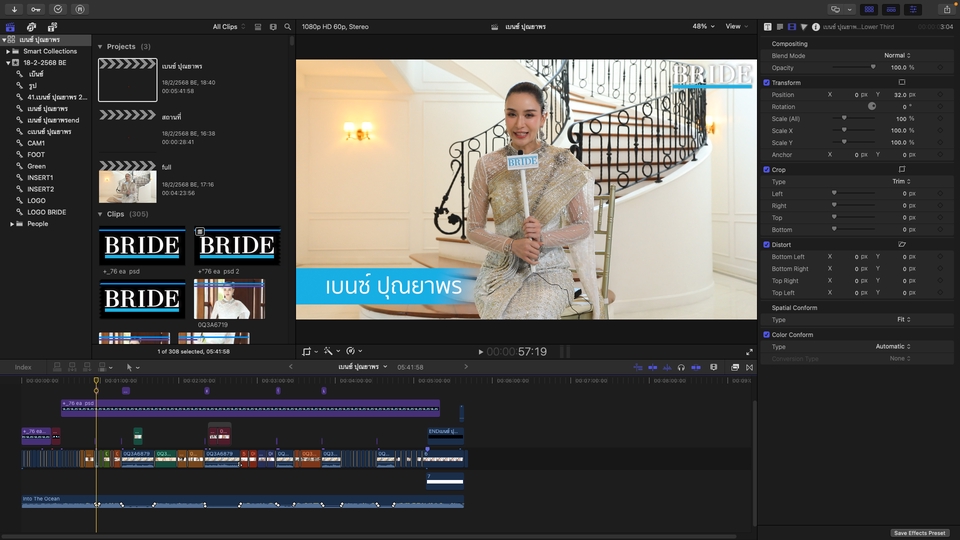Open the Transitions browser icon

click(749, 367)
